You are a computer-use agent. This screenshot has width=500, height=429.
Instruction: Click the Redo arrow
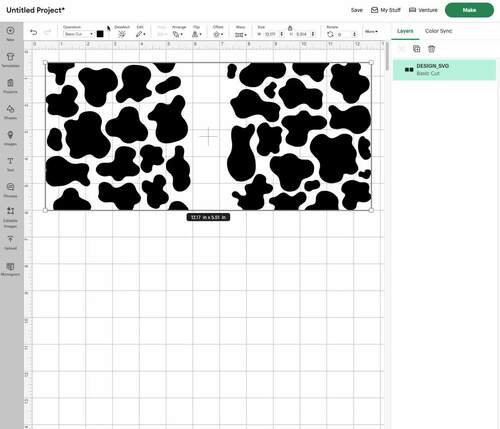(x=47, y=32)
